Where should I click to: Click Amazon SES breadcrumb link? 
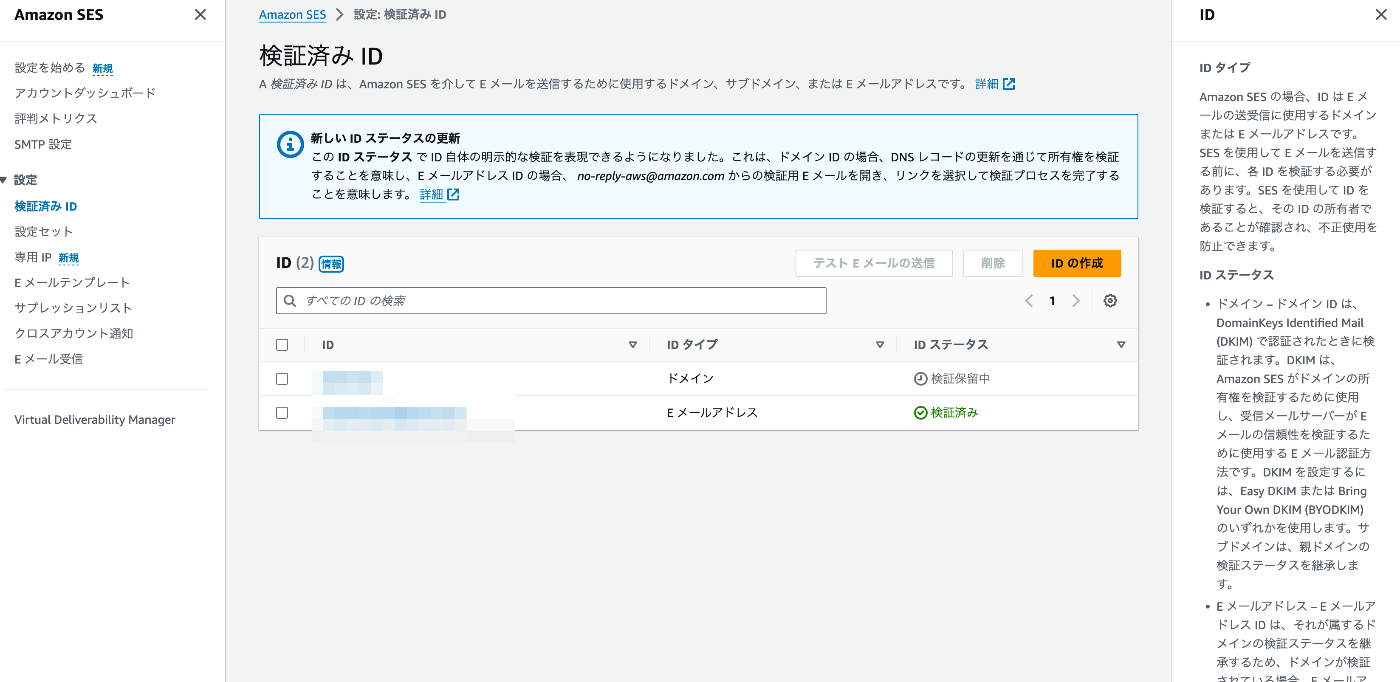(293, 15)
